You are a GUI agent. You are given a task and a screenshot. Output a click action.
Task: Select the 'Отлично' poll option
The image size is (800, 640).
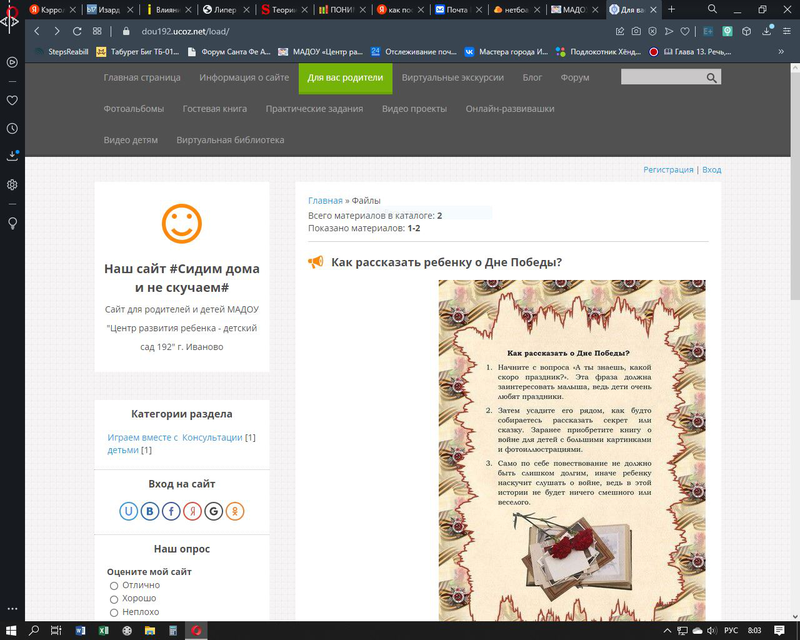114,585
